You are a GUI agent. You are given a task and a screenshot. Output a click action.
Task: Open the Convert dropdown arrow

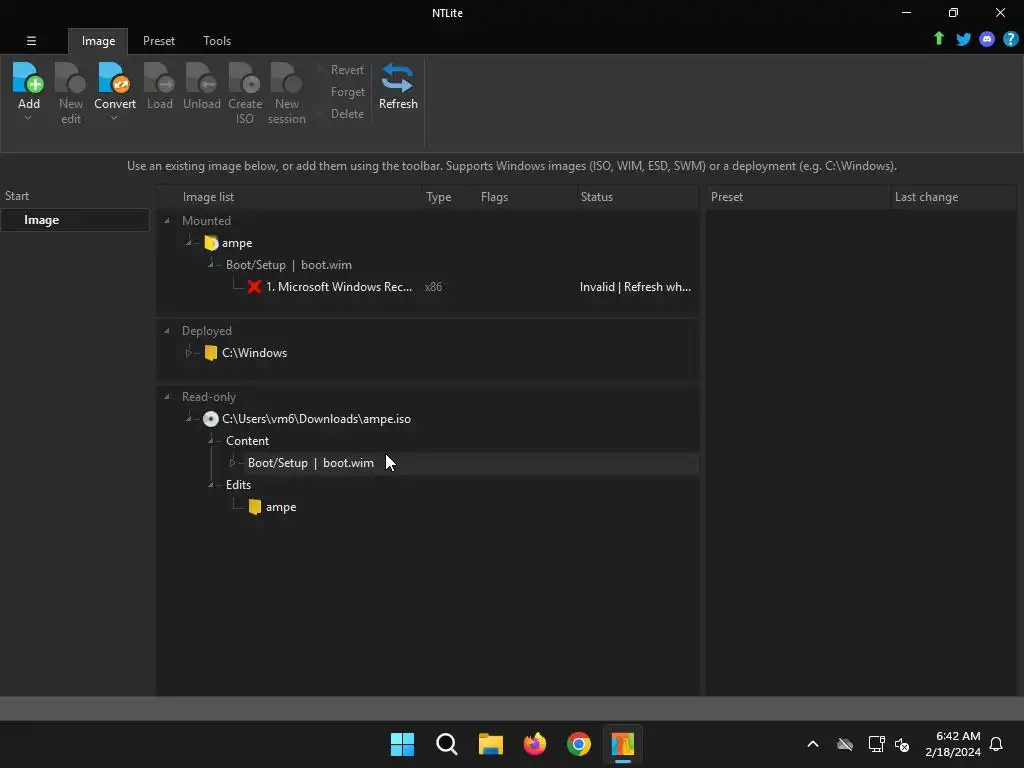click(x=114, y=118)
